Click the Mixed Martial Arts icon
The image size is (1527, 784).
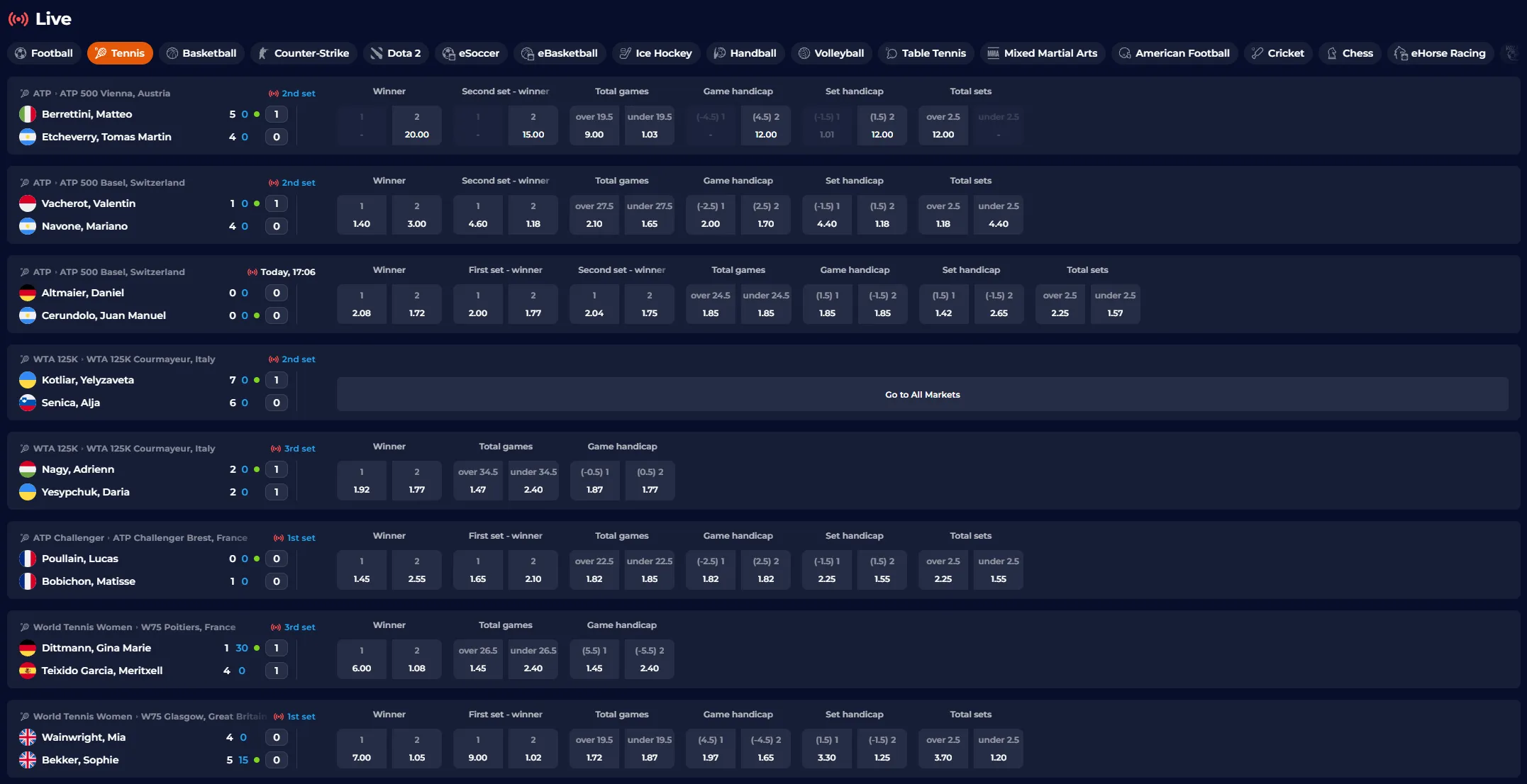tap(993, 53)
